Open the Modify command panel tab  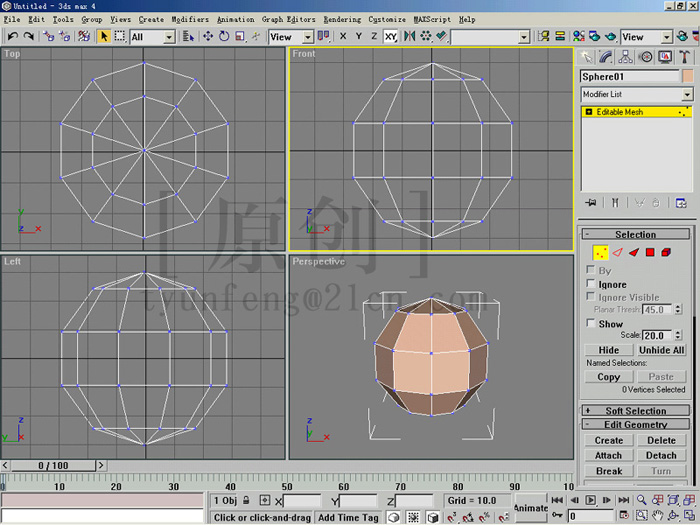click(x=606, y=57)
